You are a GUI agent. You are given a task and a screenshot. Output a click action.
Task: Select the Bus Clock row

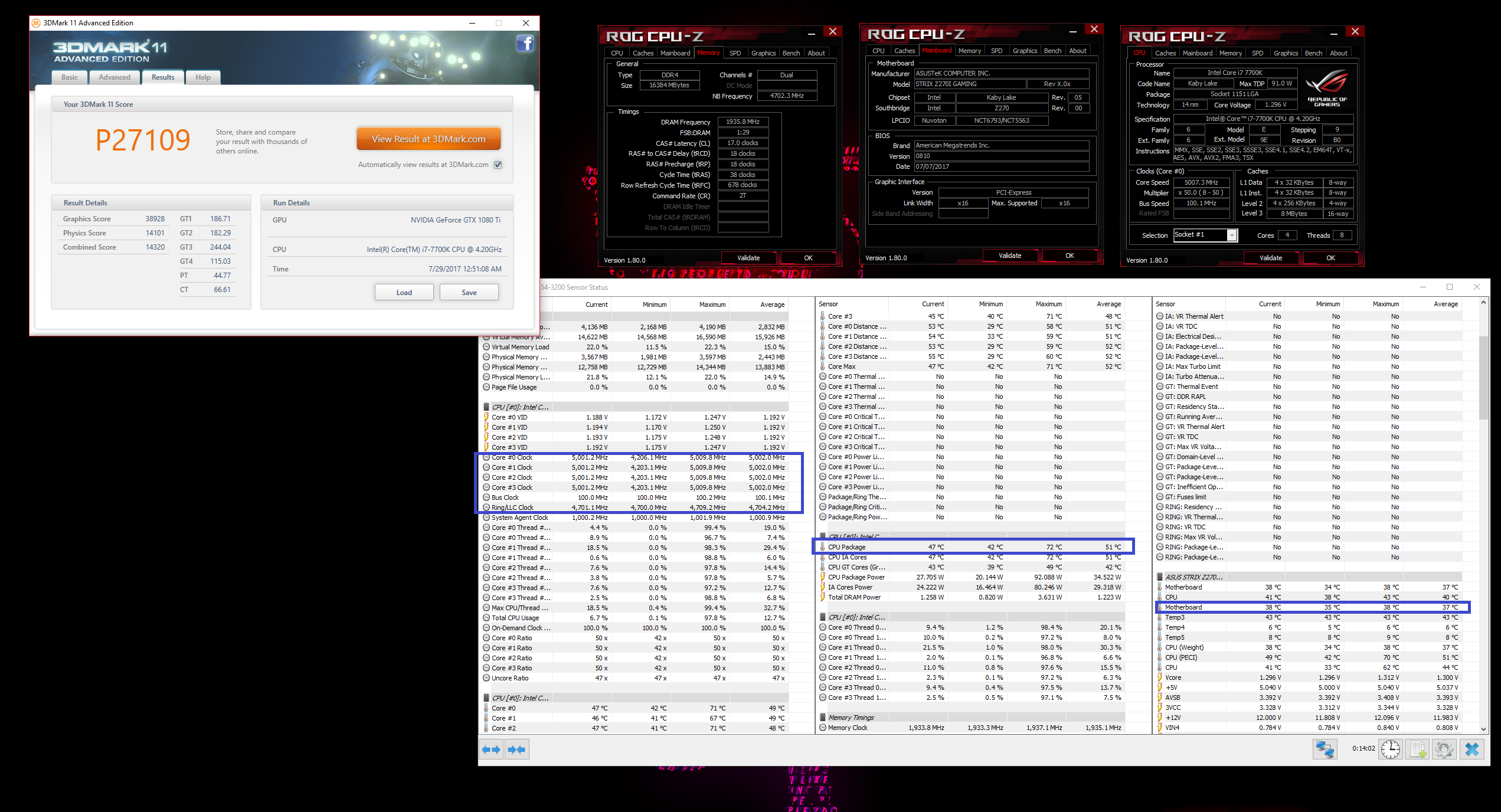coord(635,497)
